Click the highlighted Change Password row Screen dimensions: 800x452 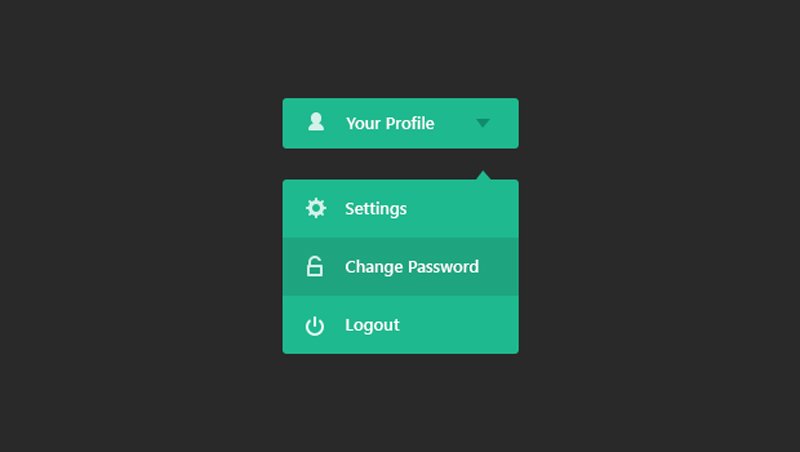pos(401,267)
